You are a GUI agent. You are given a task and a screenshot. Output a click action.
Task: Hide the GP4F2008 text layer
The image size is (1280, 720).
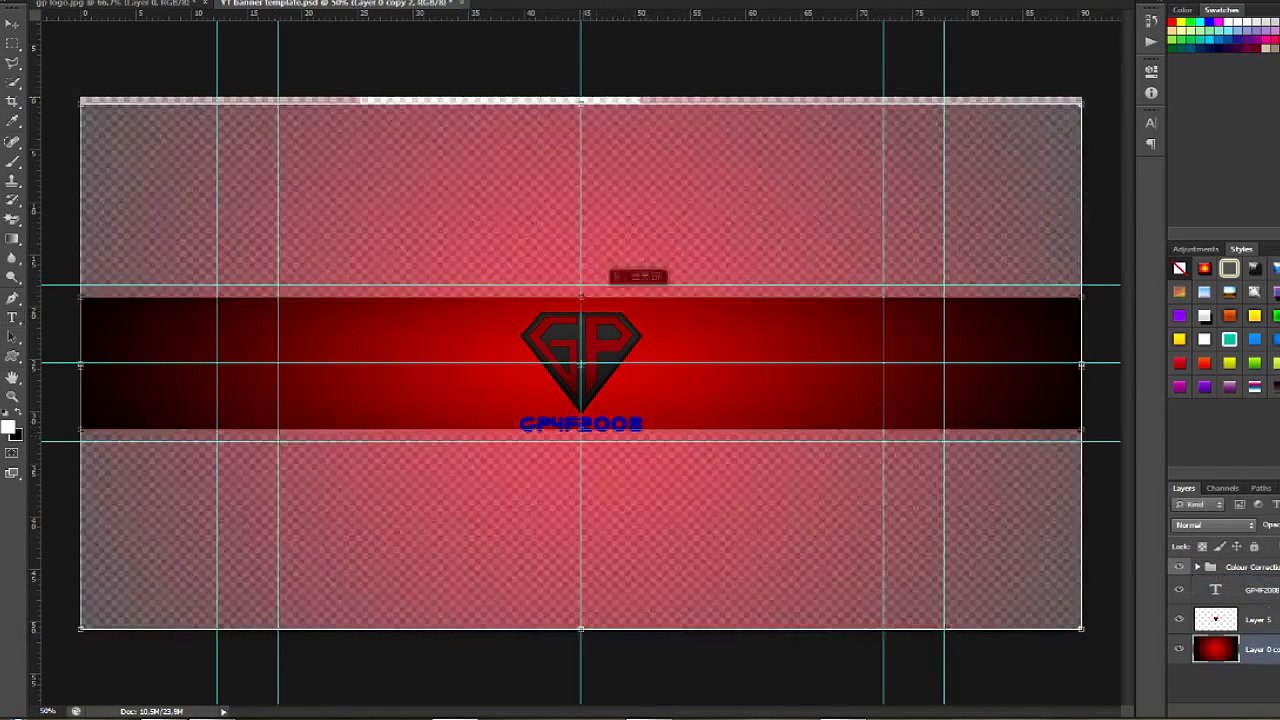point(1179,590)
